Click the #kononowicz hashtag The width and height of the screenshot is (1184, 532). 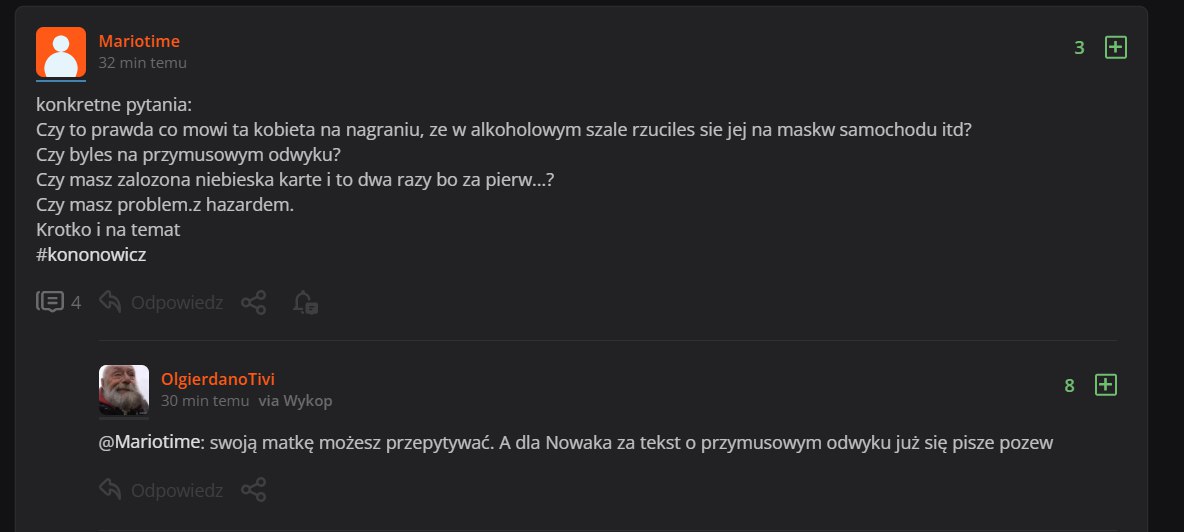[x=90, y=255]
